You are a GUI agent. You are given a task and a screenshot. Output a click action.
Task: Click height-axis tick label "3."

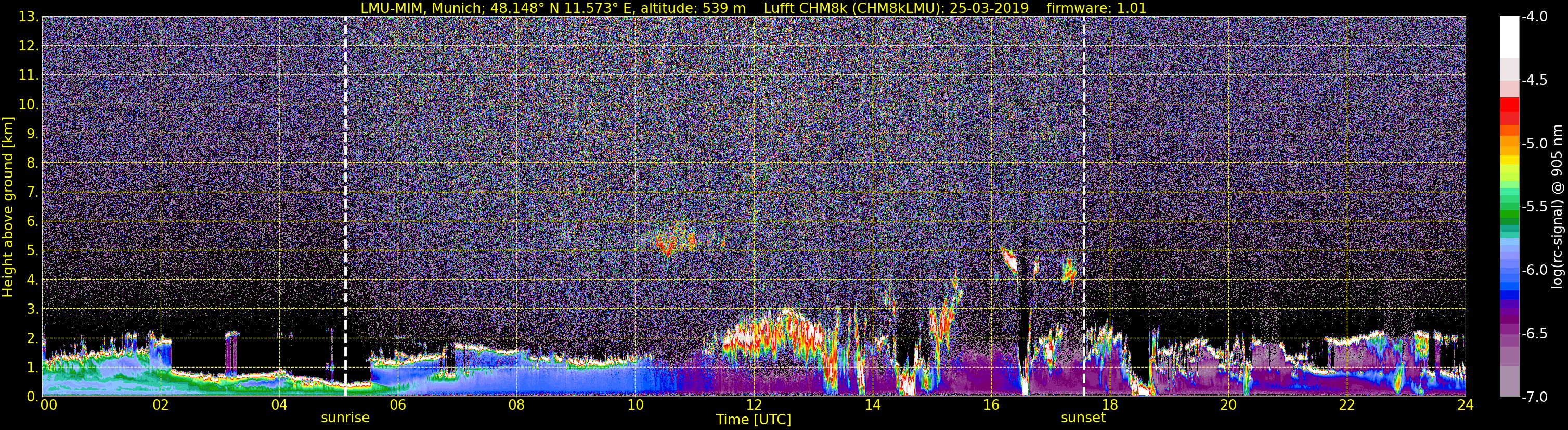click(32, 309)
